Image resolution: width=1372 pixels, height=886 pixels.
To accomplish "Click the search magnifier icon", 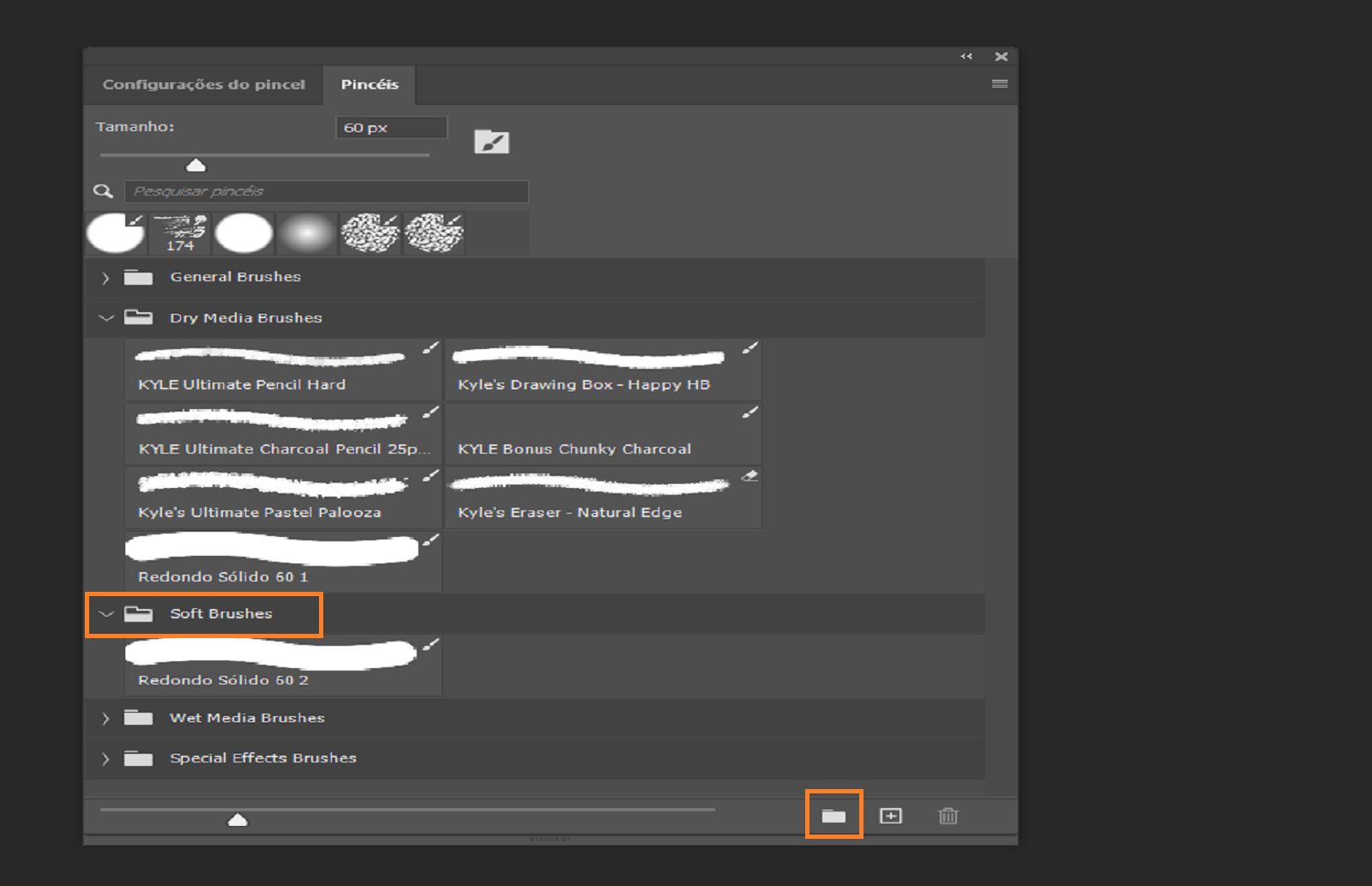I will coord(103,191).
